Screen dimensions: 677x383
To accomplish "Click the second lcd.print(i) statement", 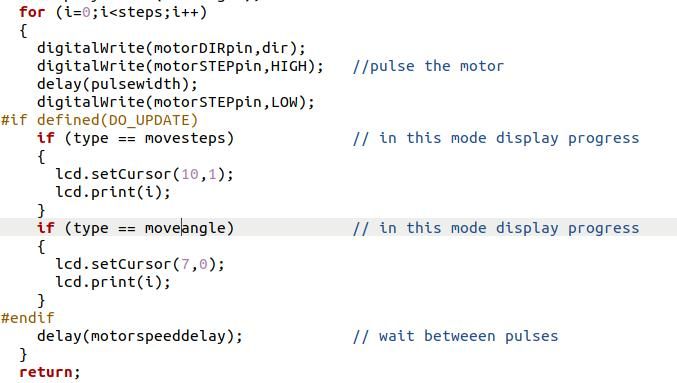I will [x=113, y=282].
